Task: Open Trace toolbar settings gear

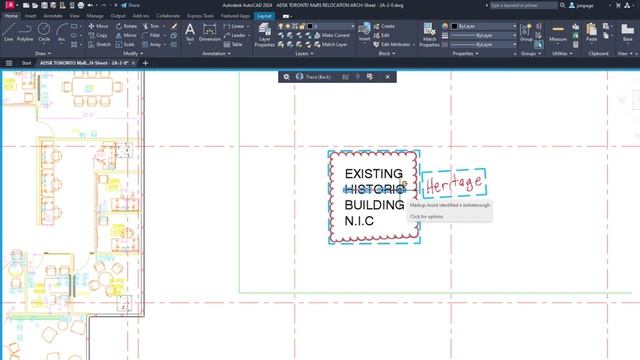Action: 287,77
